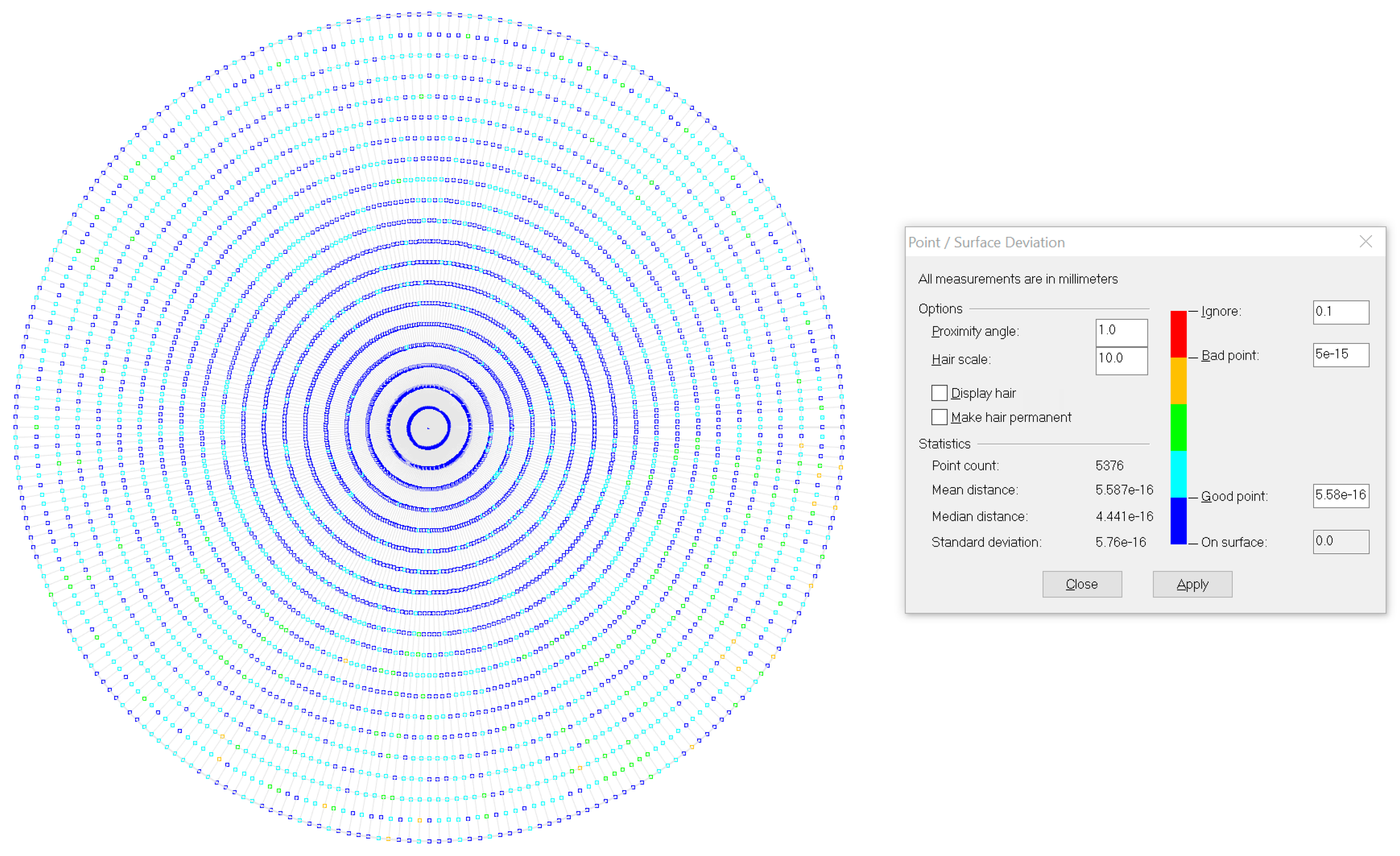Click the Good point value field
The width and height of the screenshot is (1400, 856).
(1340, 495)
